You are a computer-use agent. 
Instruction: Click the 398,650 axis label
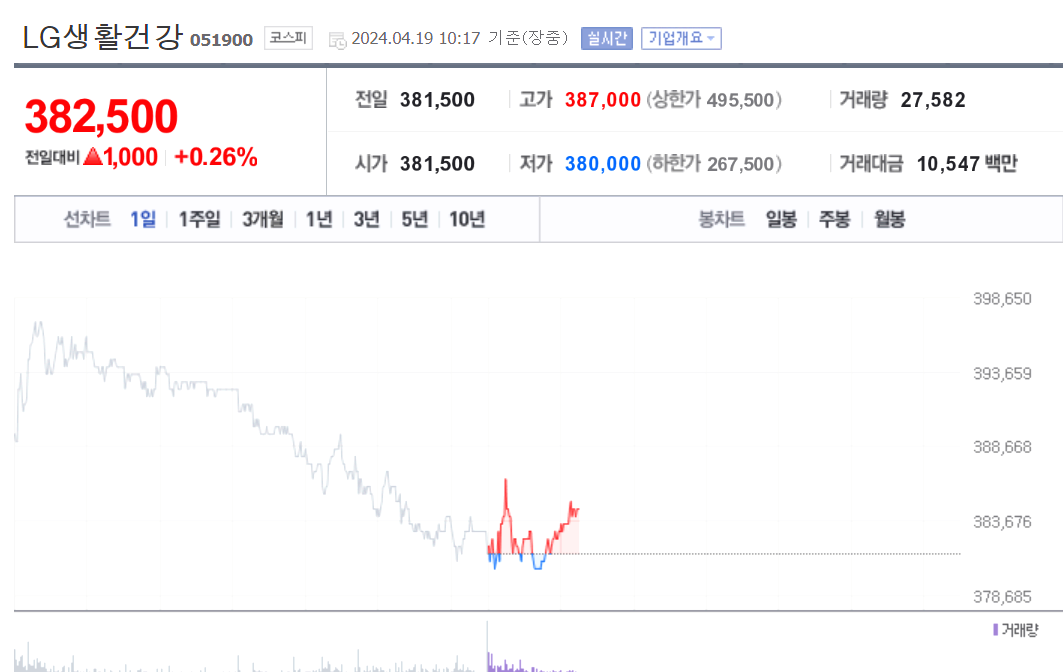(1002, 298)
